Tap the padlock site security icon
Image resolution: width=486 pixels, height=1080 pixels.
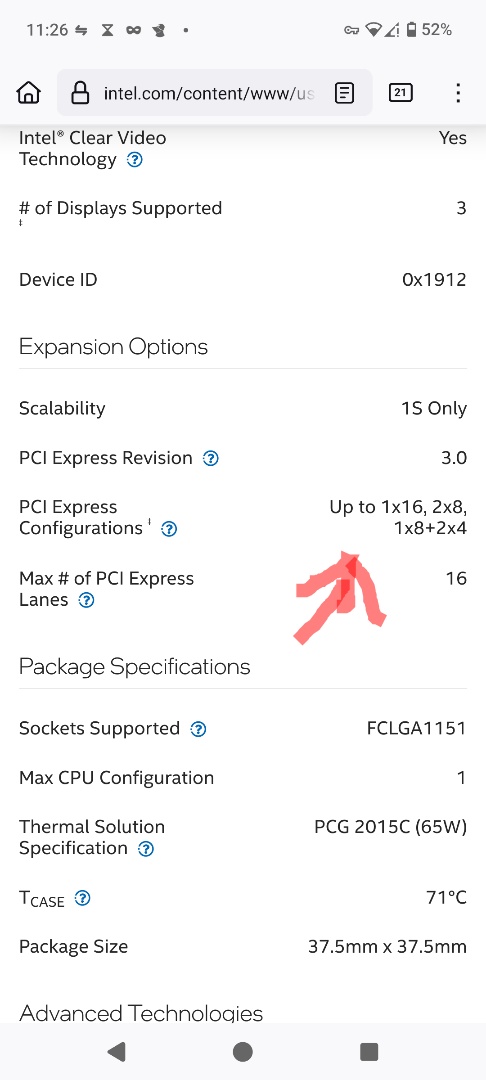(81, 92)
